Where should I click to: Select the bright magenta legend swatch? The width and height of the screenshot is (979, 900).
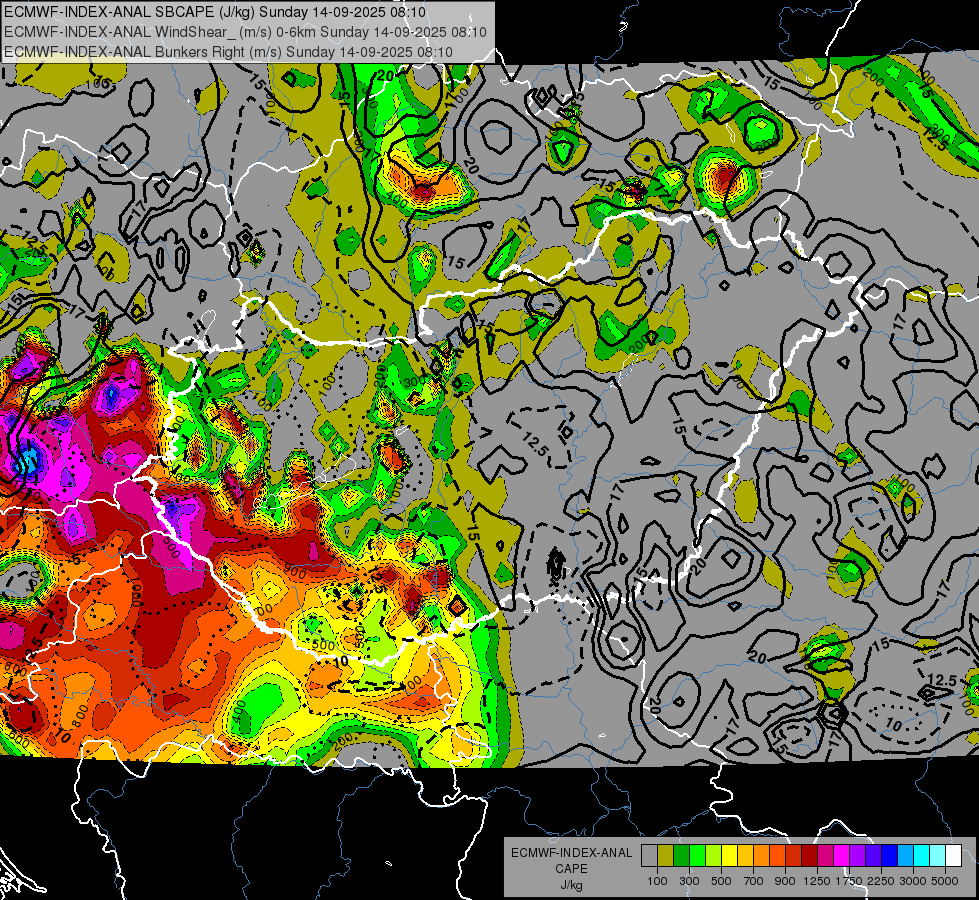click(842, 856)
